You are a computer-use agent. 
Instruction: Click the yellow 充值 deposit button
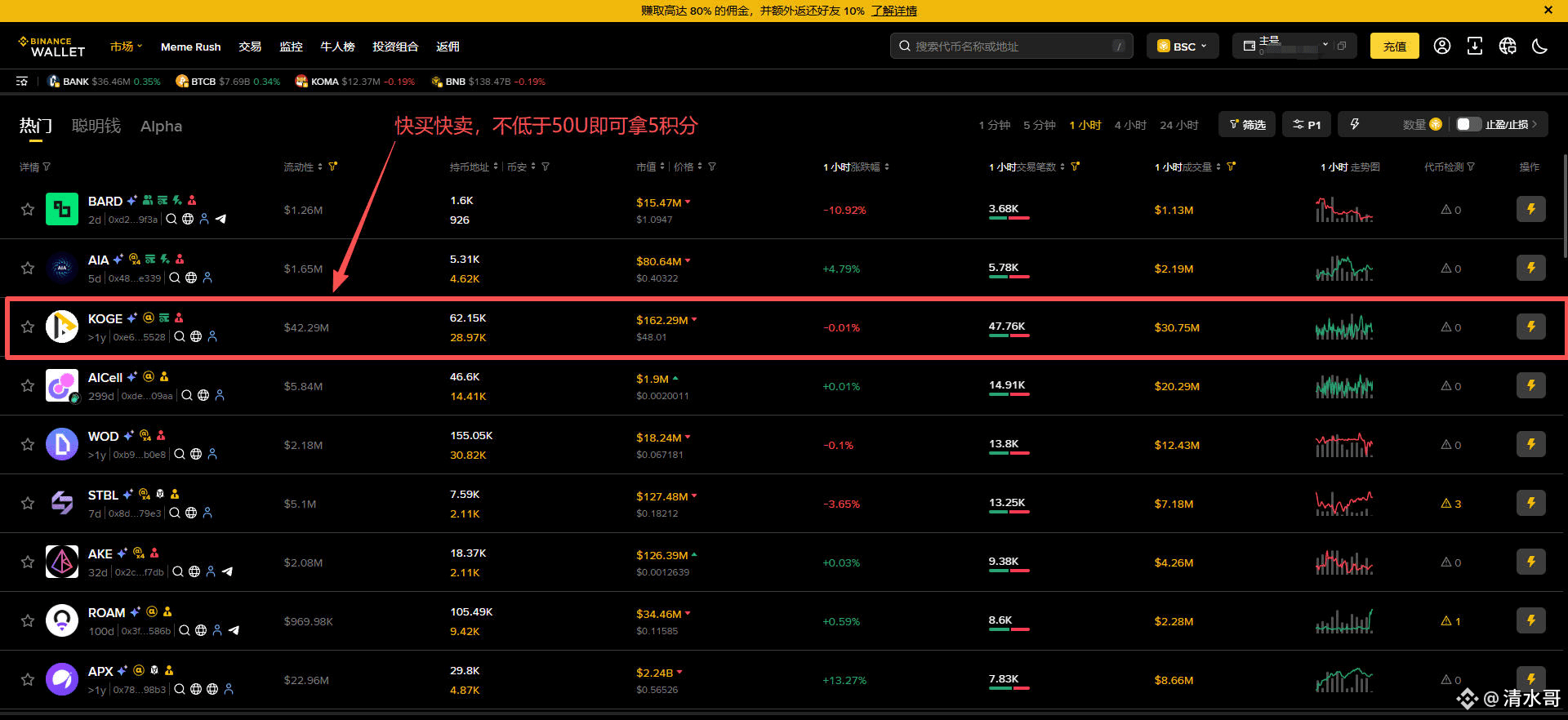coord(1394,47)
